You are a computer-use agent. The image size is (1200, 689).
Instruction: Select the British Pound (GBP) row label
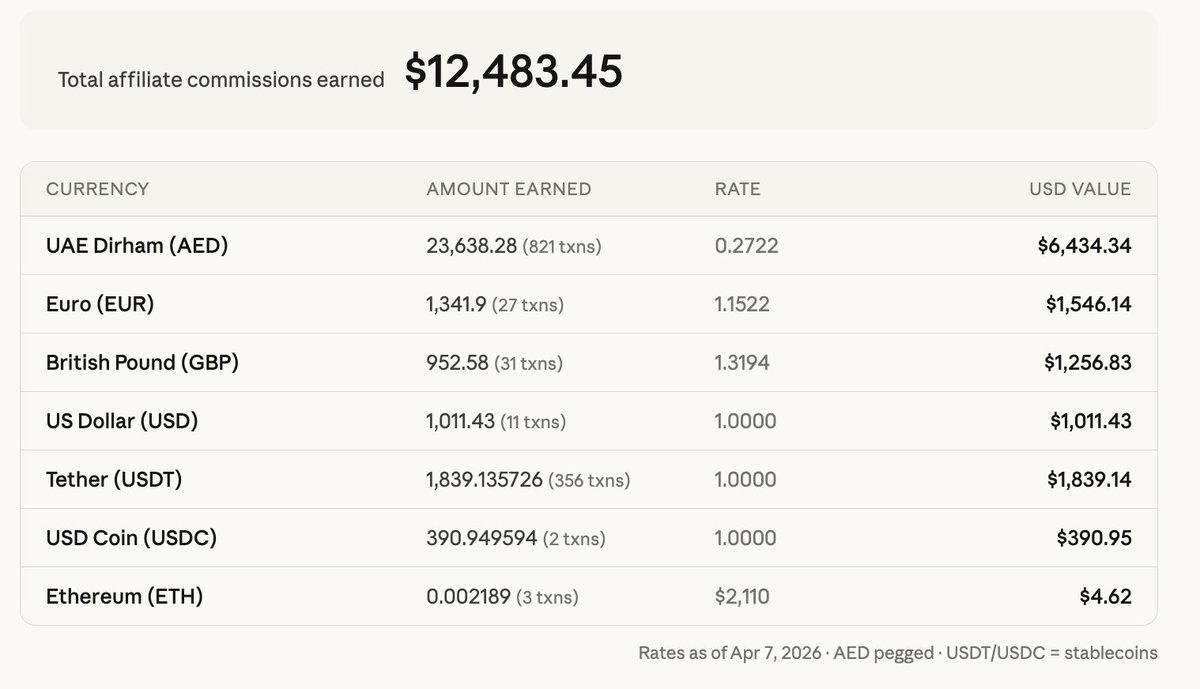pos(142,362)
